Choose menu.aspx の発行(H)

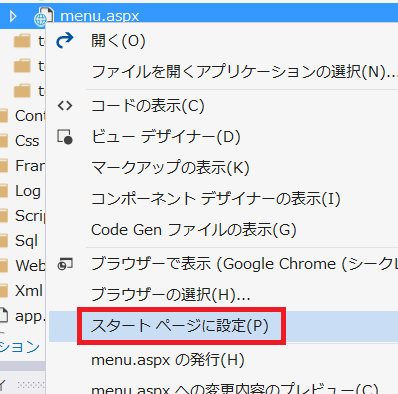point(168,360)
